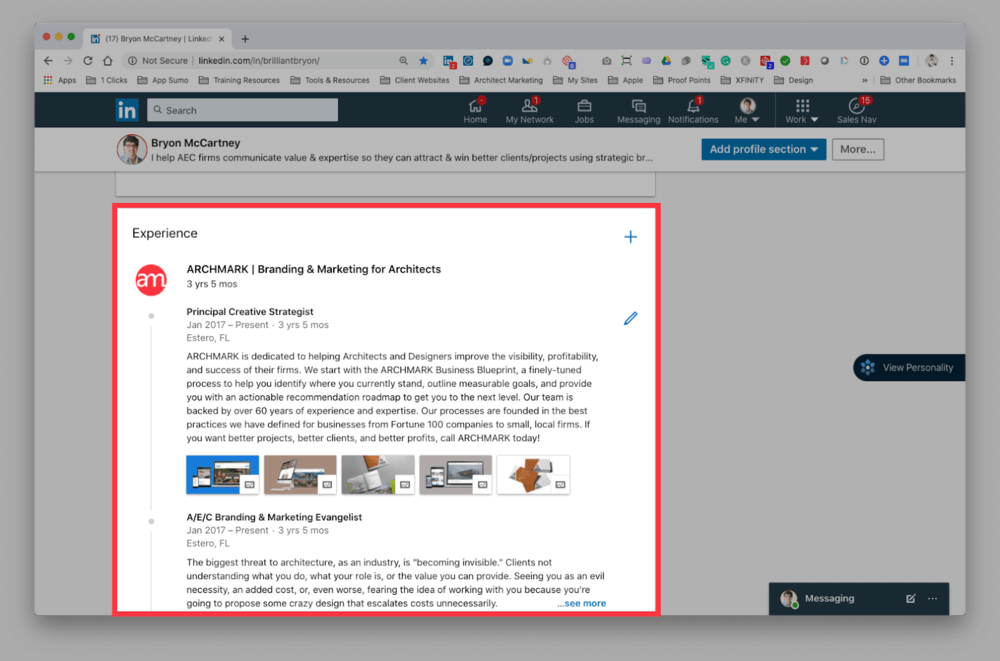Screen dimensions: 1000x661
Task: Click 'Principal Creative Strategist' role title
Action: tap(249, 311)
